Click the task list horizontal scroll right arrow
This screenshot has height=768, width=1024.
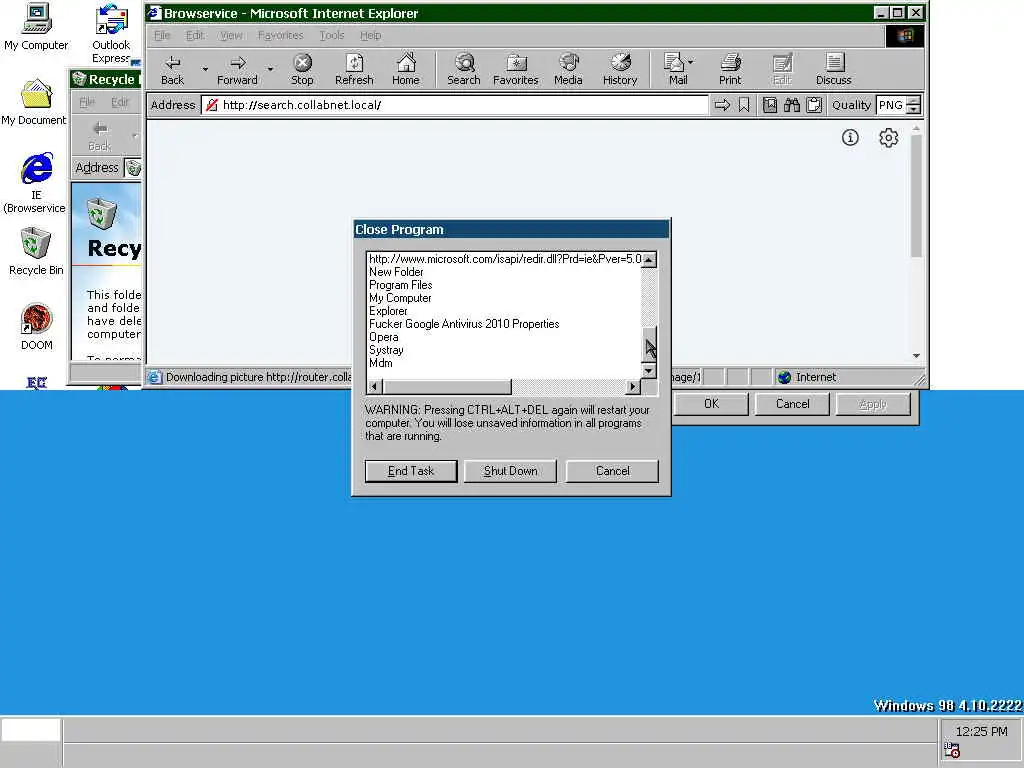tap(632, 386)
